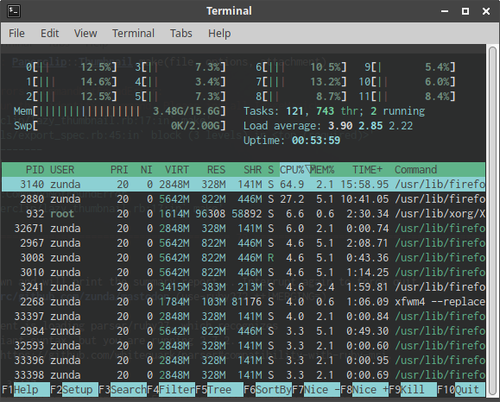500x402 pixels.
Task: Click the terminal vertical scrollbar
Action: coord(492,222)
